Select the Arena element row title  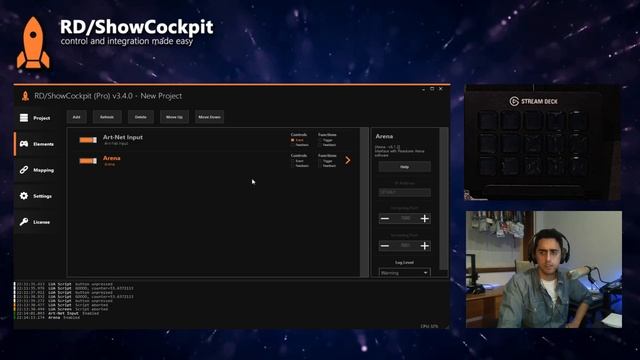click(111, 158)
